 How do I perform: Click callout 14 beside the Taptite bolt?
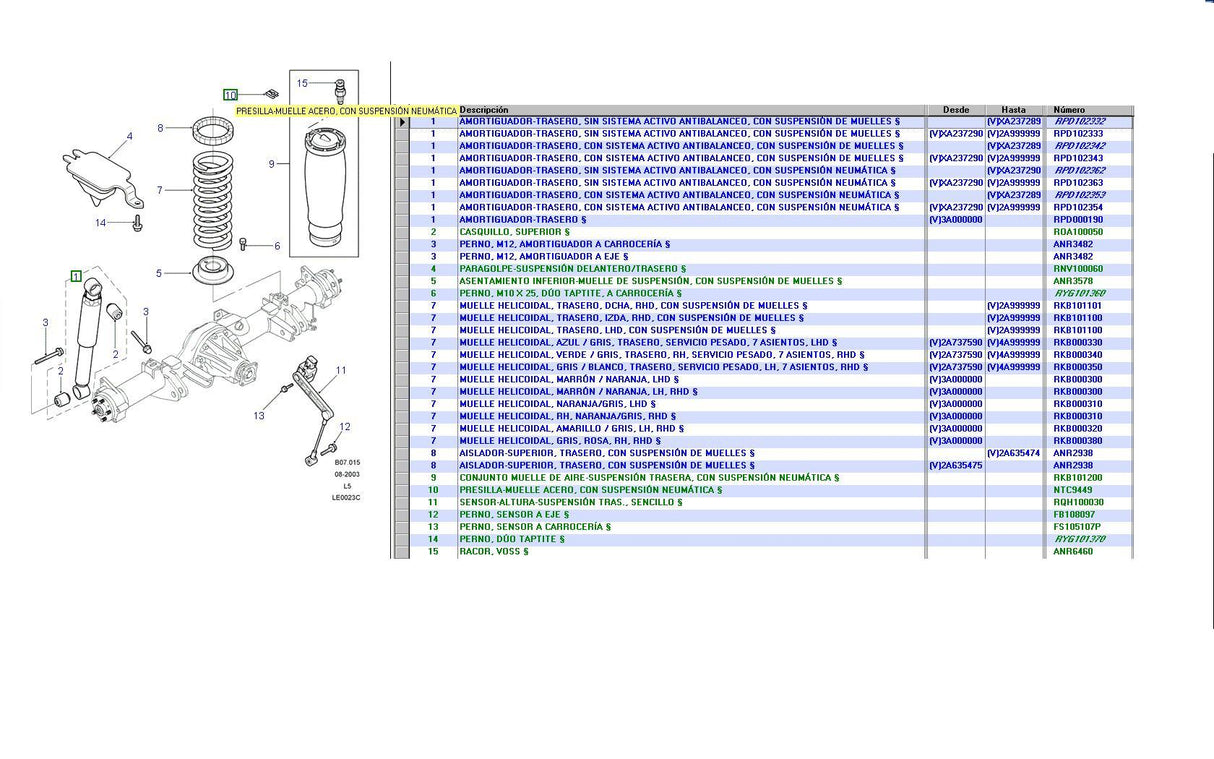pyautogui.click(x=100, y=223)
